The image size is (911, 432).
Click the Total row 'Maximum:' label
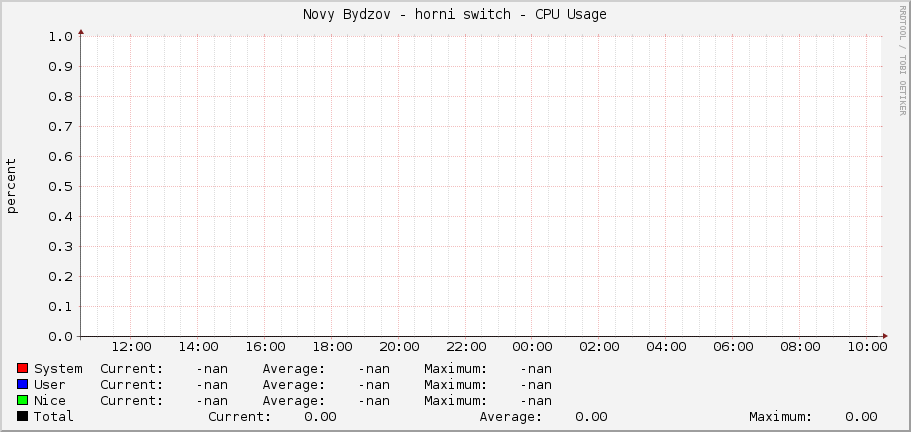click(x=781, y=416)
